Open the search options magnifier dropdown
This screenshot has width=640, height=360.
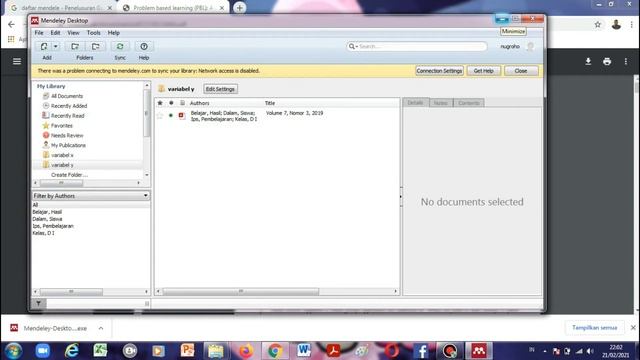[x=353, y=47]
